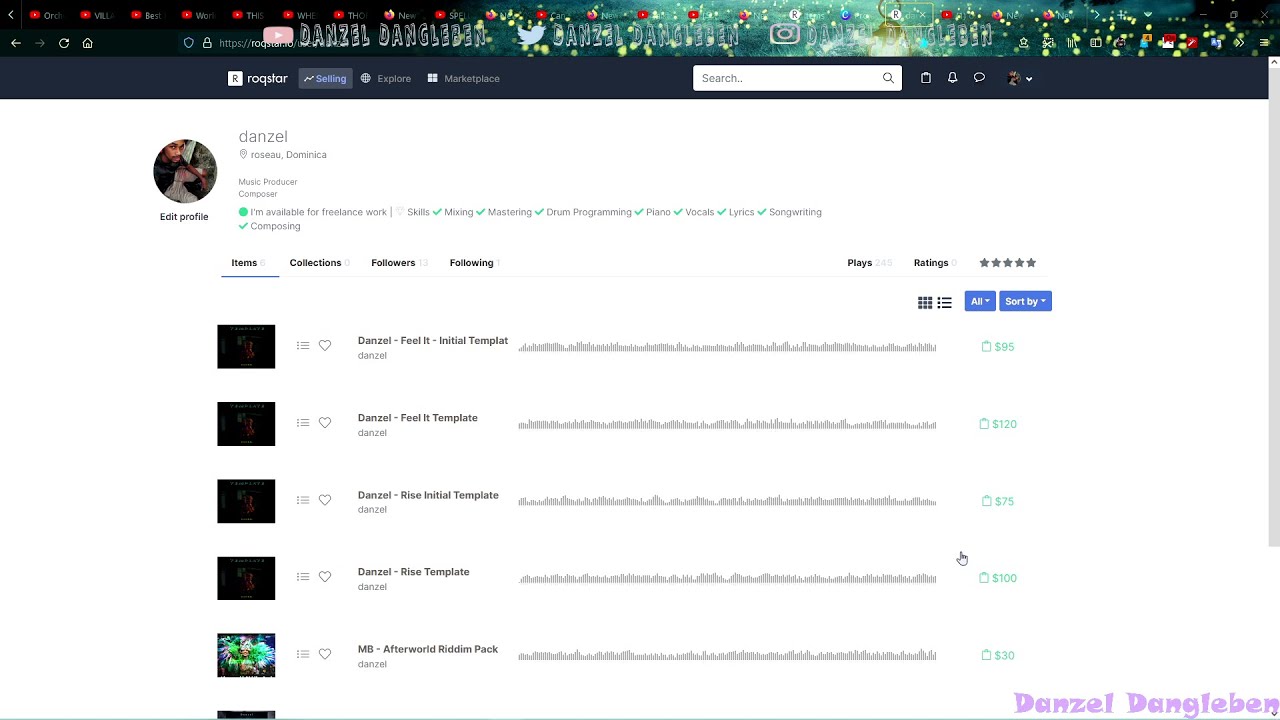
Task: Buy Rise Template for $100
Action: [998, 578]
